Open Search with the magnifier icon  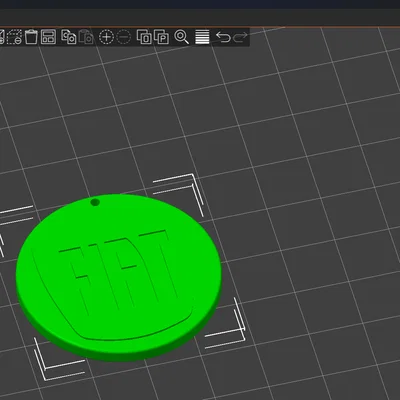point(182,37)
